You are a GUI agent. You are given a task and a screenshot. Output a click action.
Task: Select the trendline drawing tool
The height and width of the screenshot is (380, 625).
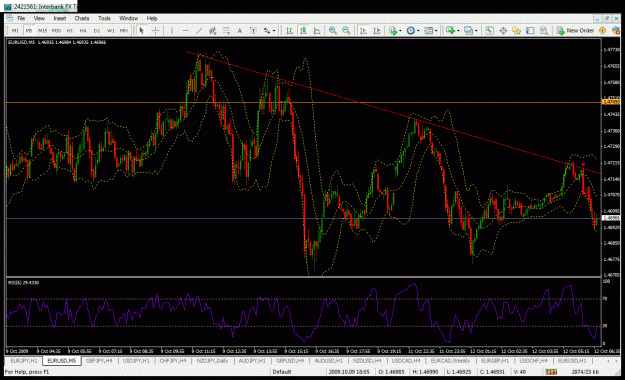[x=199, y=31]
